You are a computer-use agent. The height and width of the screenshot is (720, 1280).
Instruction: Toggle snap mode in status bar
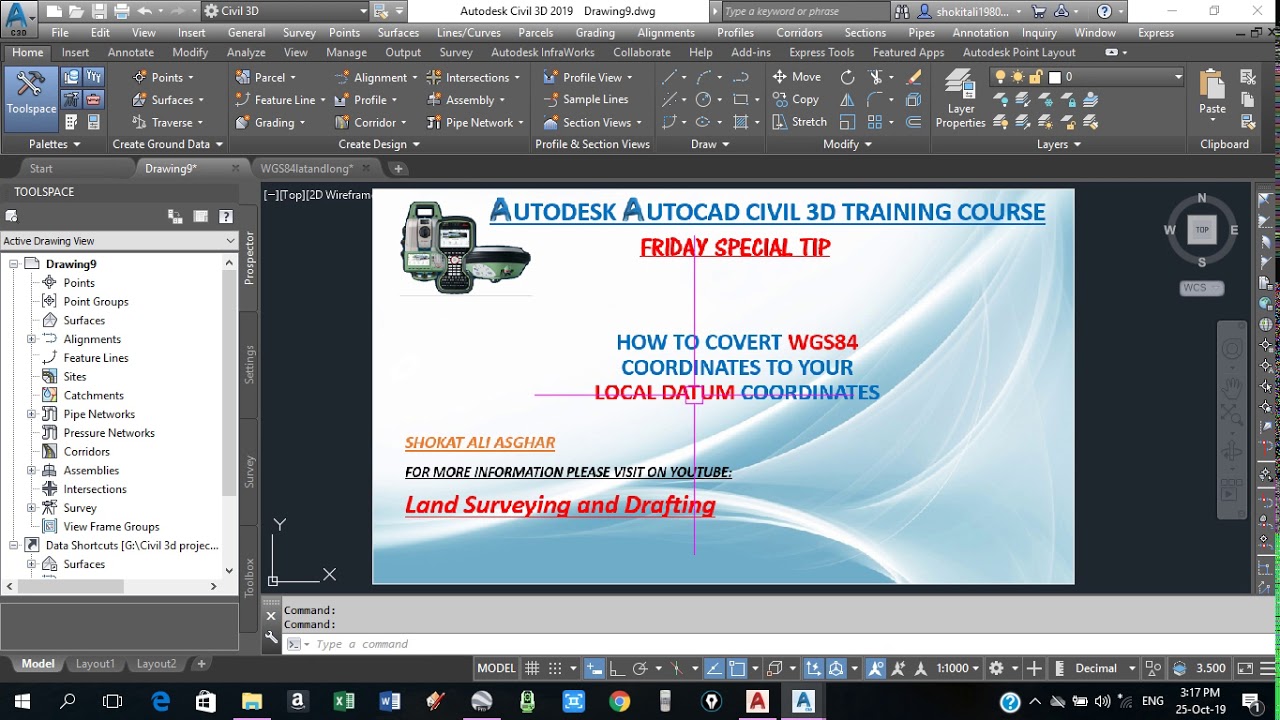click(x=553, y=668)
